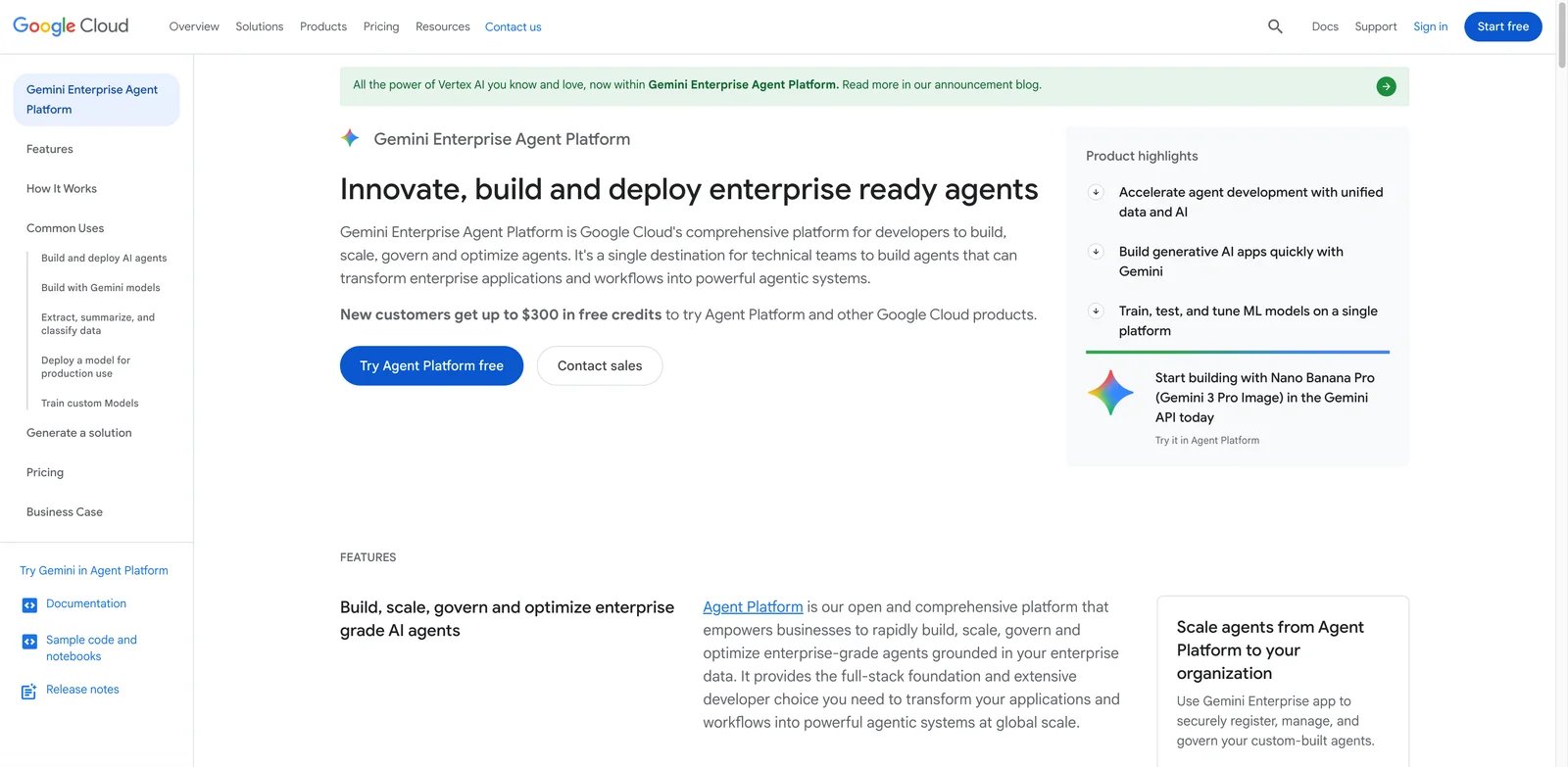The image size is (1568, 767).
Task: Click the Release notes icon
Action: (x=28, y=692)
